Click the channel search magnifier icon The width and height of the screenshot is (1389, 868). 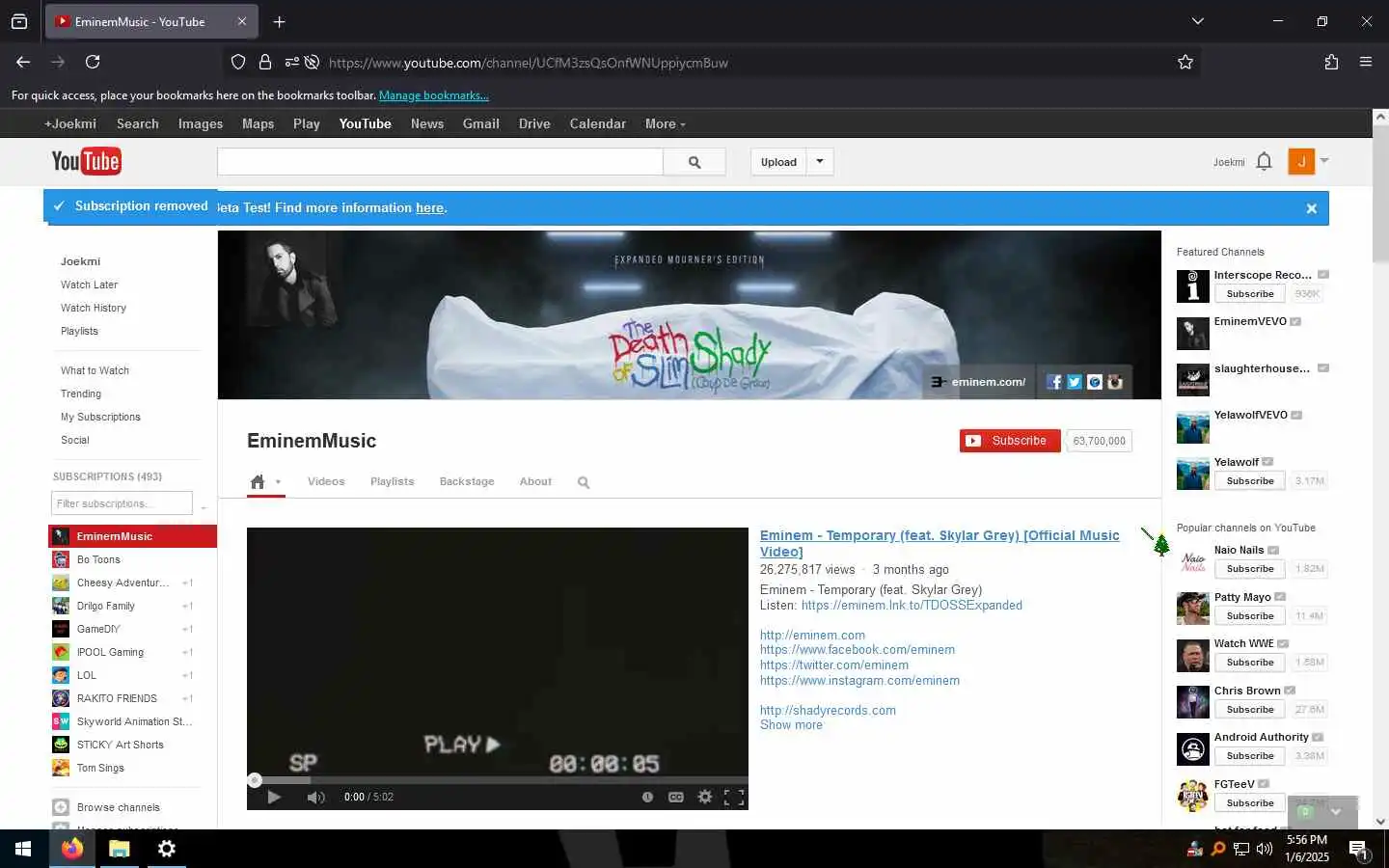tap(584, 482)
